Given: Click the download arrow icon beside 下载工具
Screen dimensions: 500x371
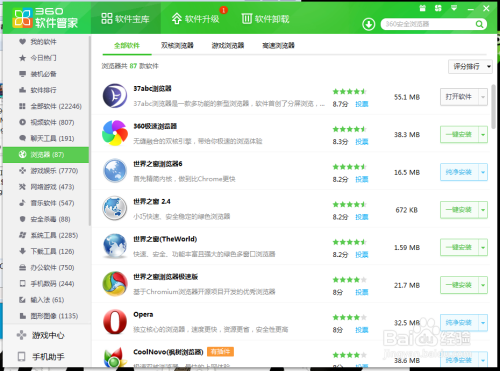Looking at the screenshot, I should (22, 251).
